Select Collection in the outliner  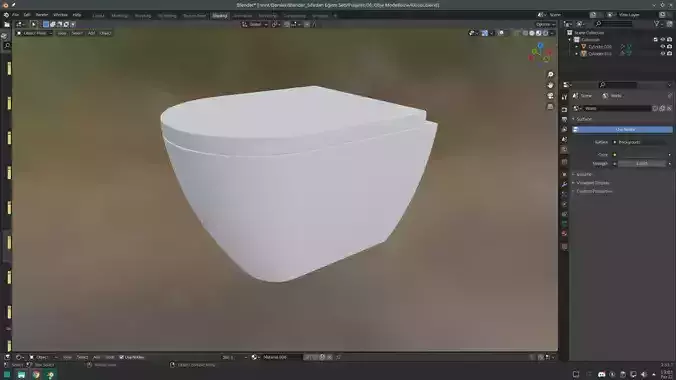pos(590,40)
